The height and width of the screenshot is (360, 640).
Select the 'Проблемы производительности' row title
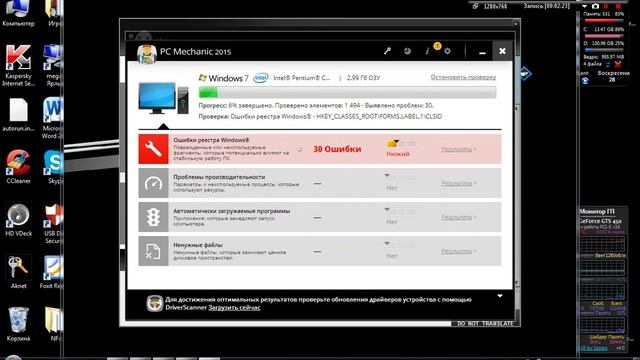coord(219,177)
